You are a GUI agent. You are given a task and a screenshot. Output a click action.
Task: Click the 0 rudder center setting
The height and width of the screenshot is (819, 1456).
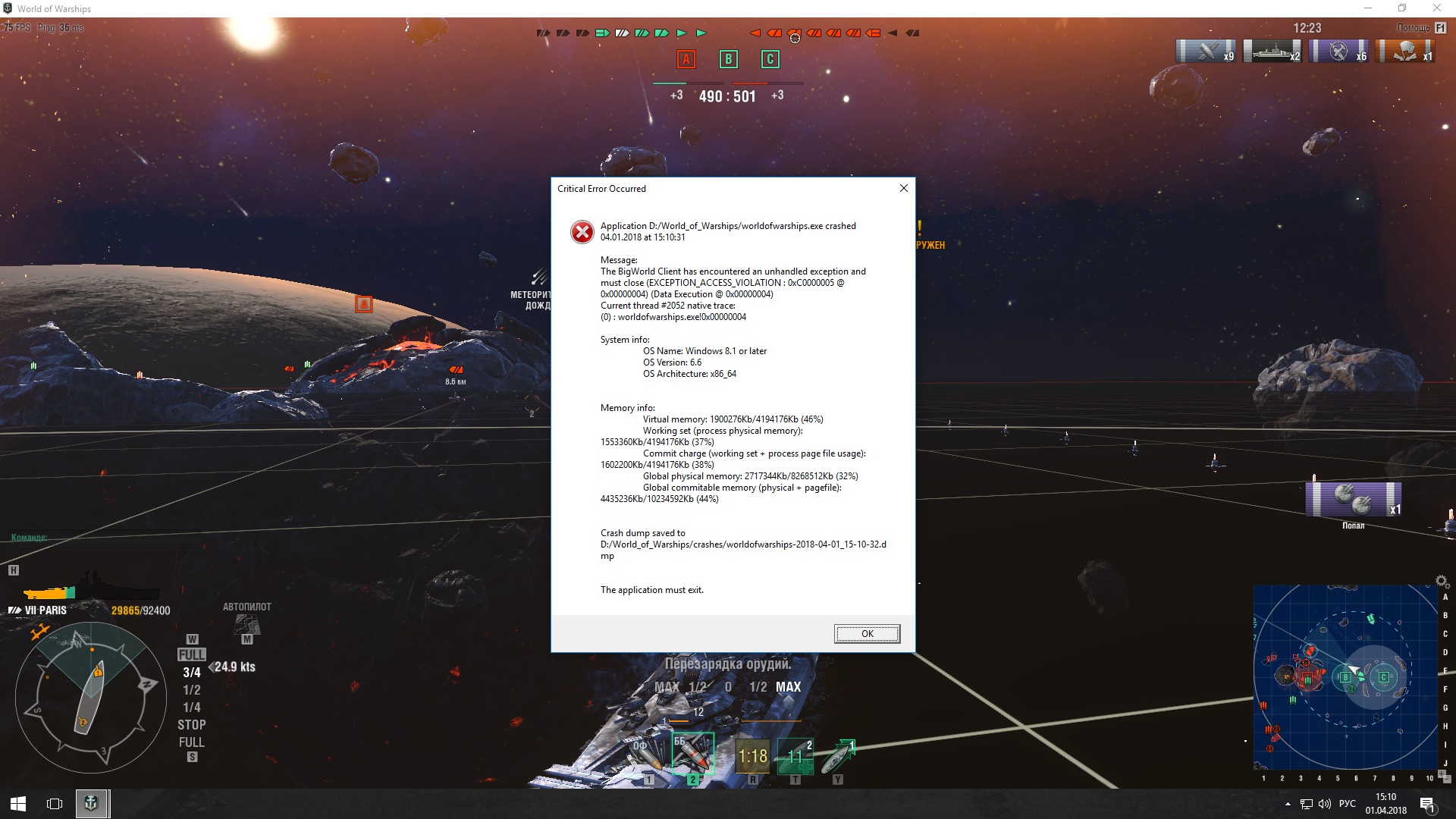pos(728,687)
